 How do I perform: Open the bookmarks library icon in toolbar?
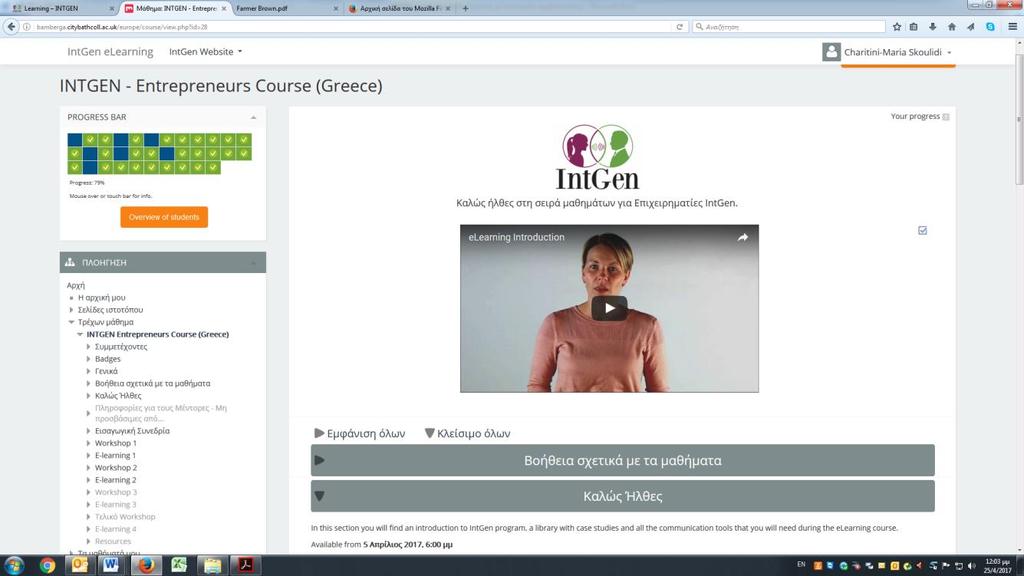tap(914, 27)
